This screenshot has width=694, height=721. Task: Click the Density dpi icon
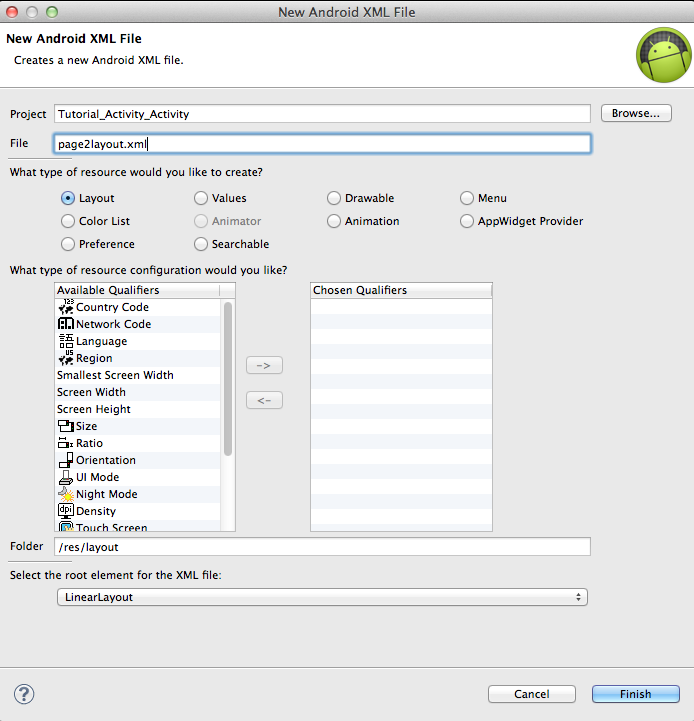(x=66, y=511)
